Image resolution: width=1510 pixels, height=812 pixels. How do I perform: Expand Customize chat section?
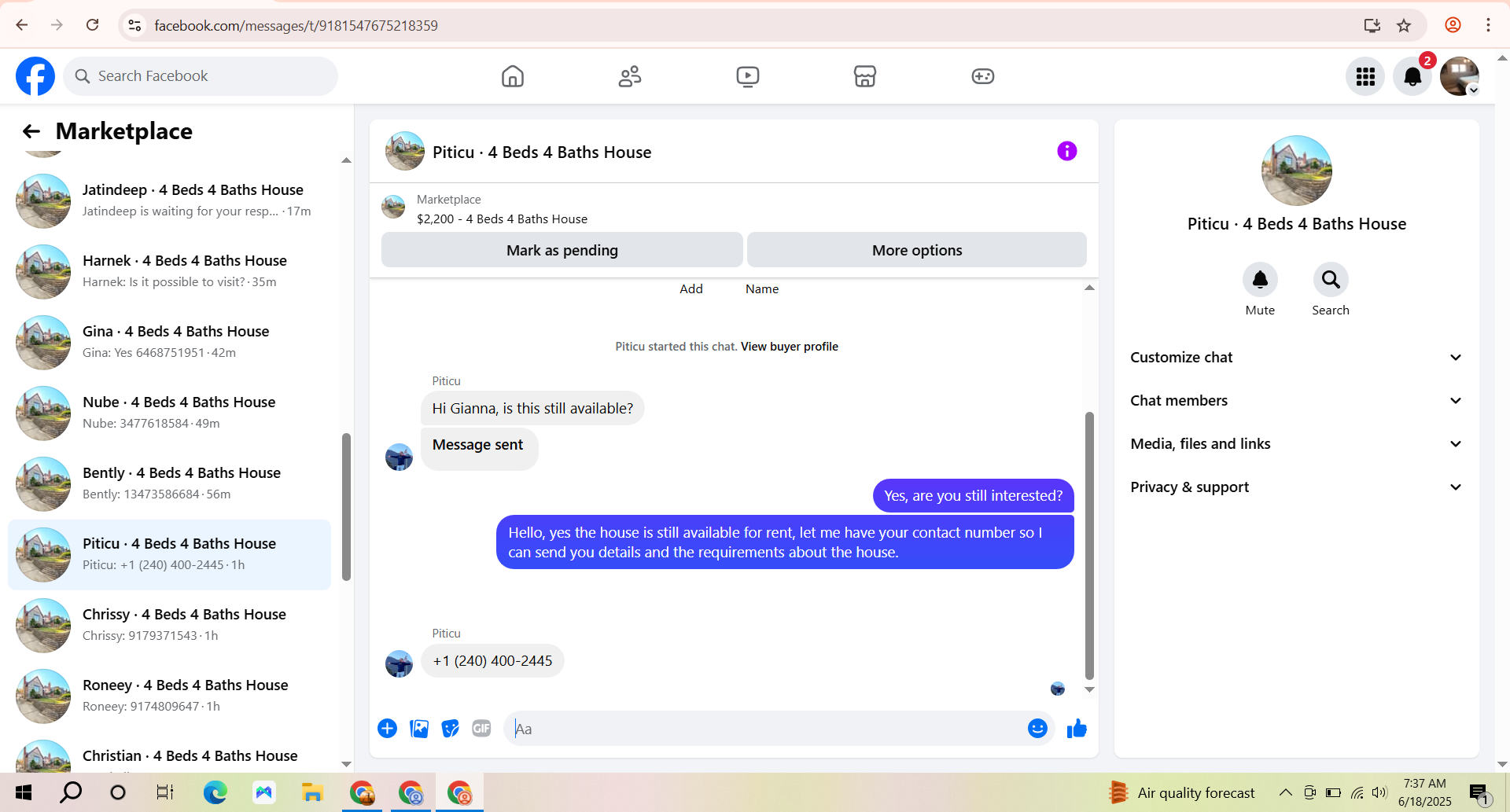pos(1297,358)
